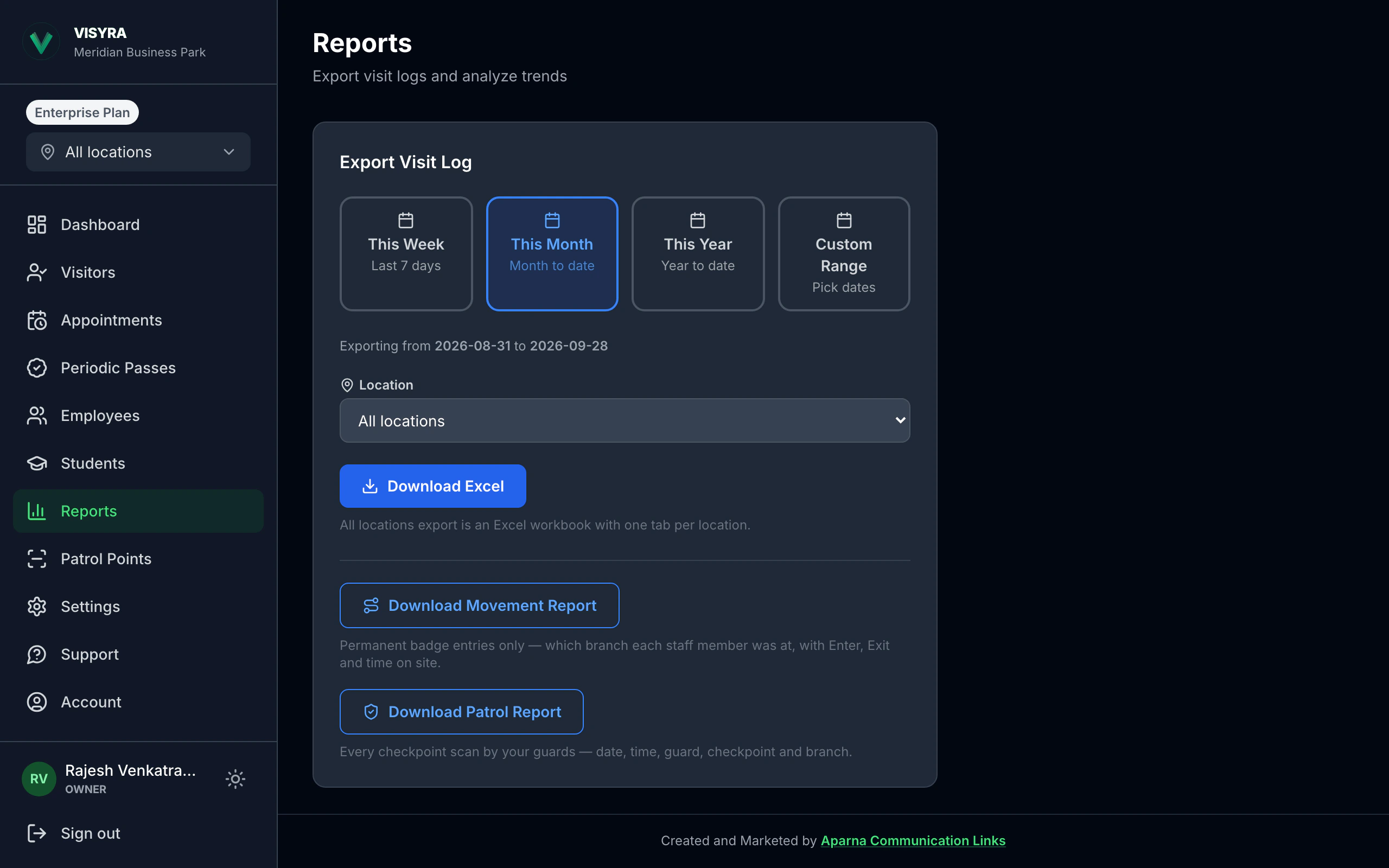Click the OWNER role label
This screenshot has height=868, width=1389.
86,789
